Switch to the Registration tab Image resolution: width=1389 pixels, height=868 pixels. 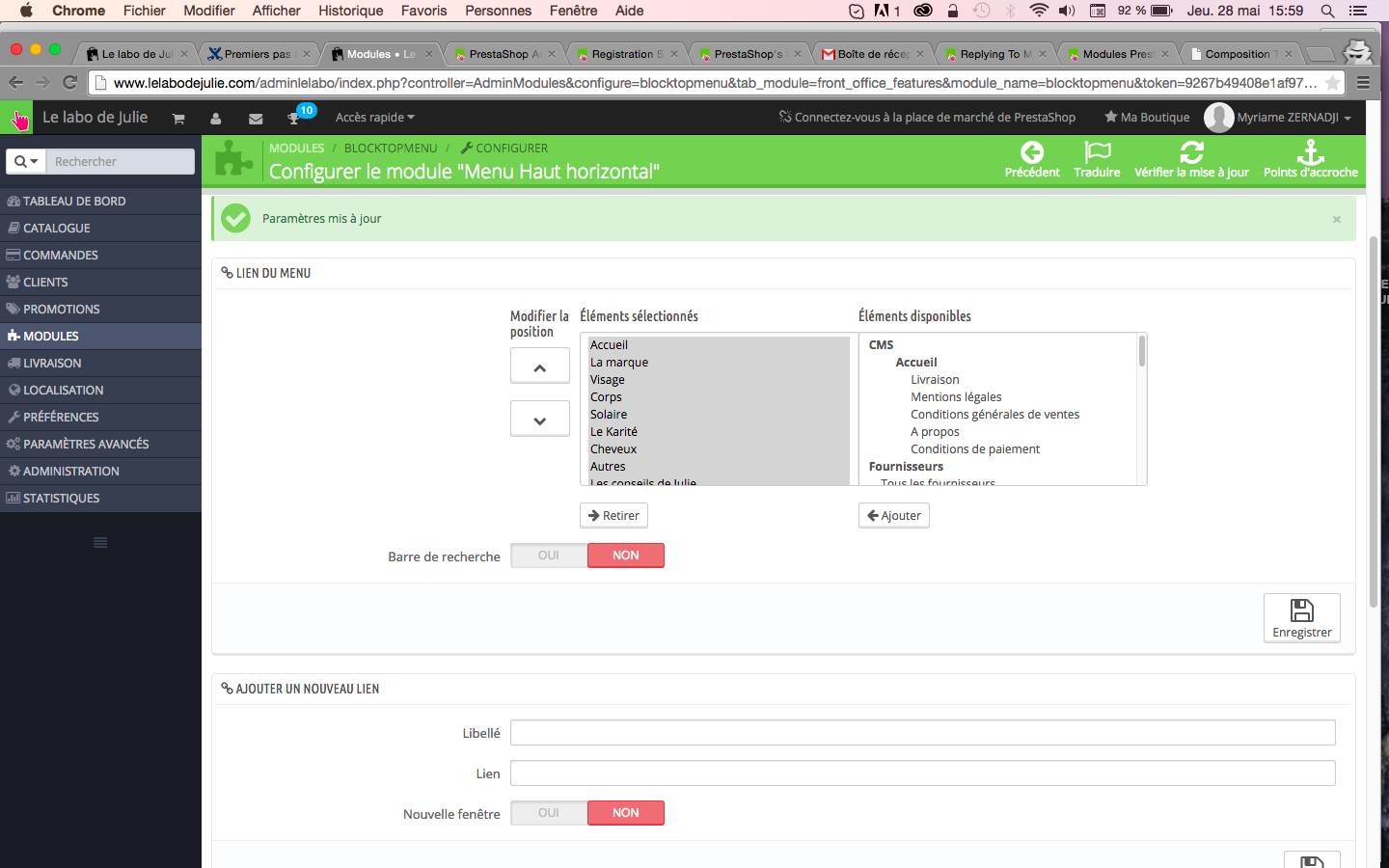pos(627,54)
